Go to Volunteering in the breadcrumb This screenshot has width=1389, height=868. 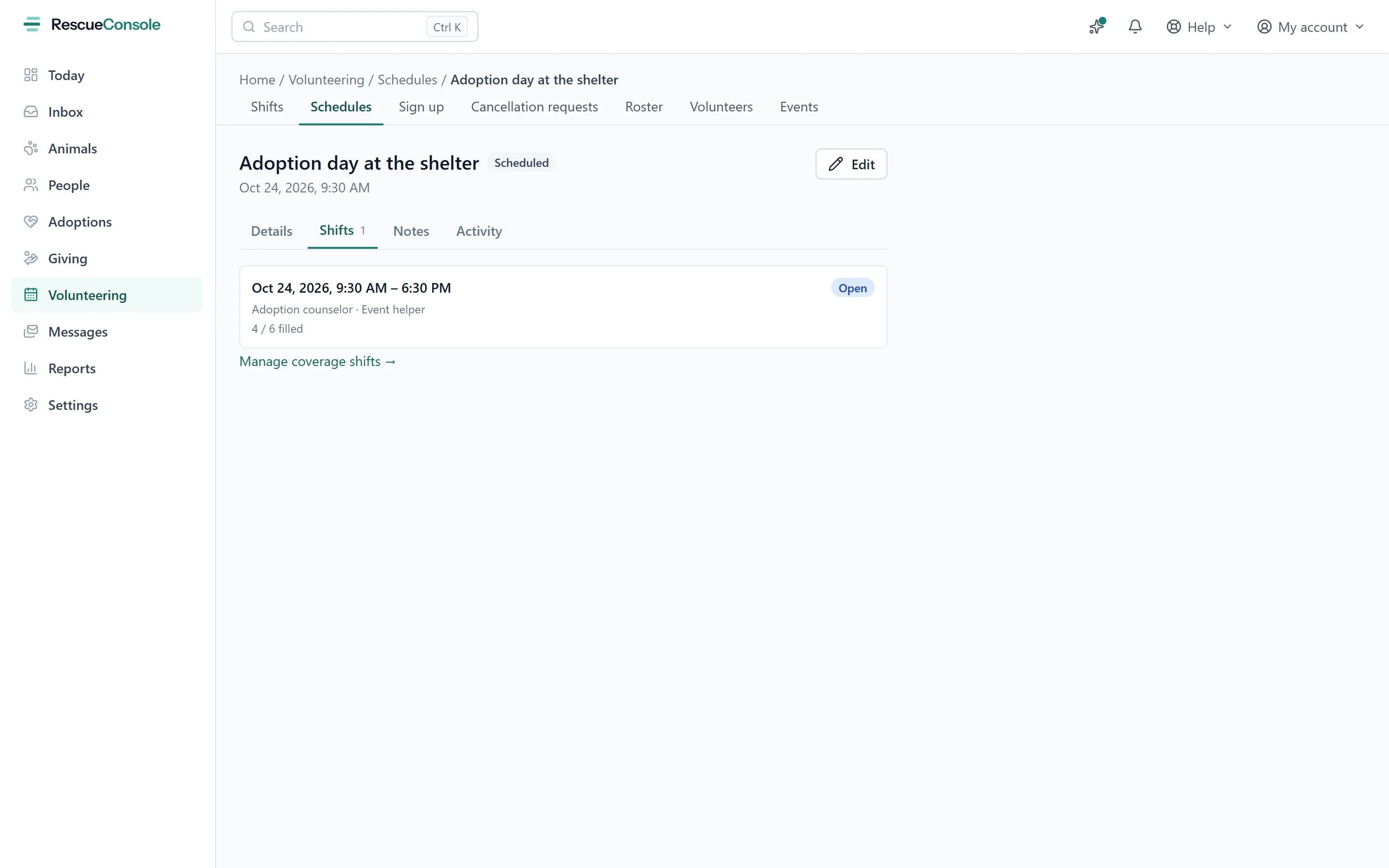[x=326, y=80]
